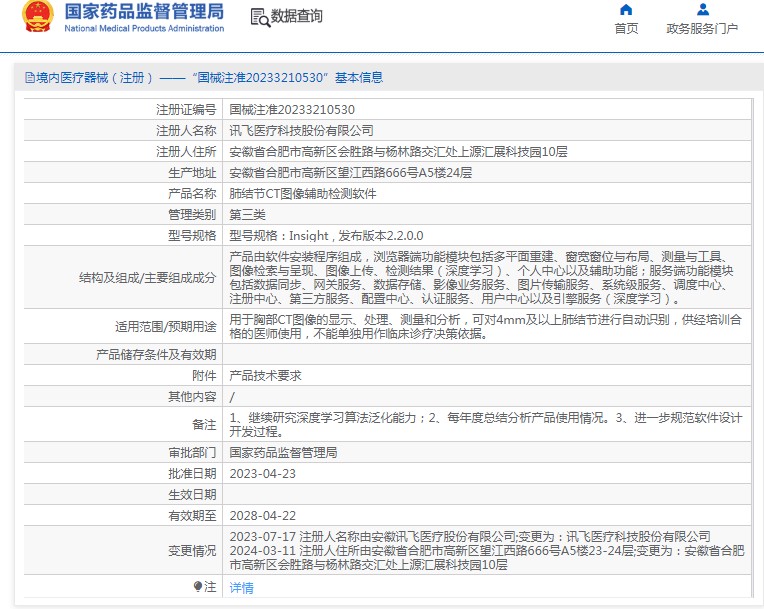Select expiry date 2028-04-22
This screenshot has width=764, height=609.
(263, 515)
